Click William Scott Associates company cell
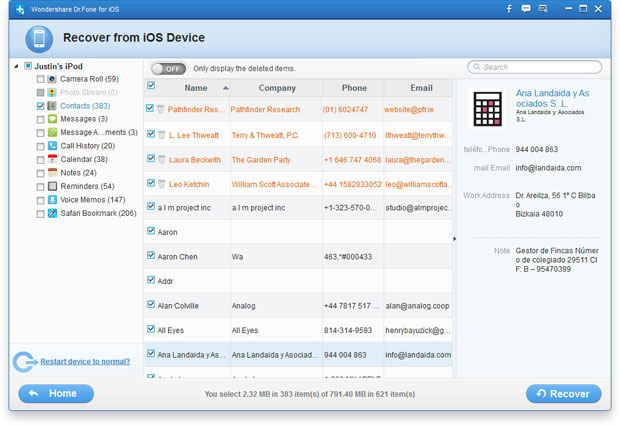 coord(274,184)
